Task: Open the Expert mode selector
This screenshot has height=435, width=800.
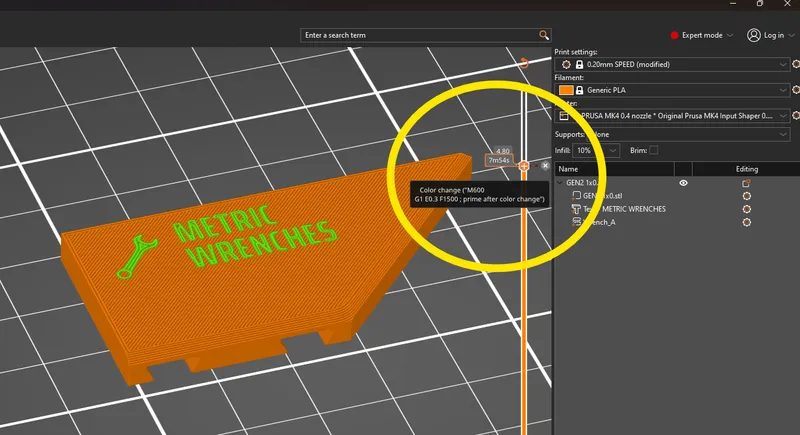Action: click(x=702, y=35)
